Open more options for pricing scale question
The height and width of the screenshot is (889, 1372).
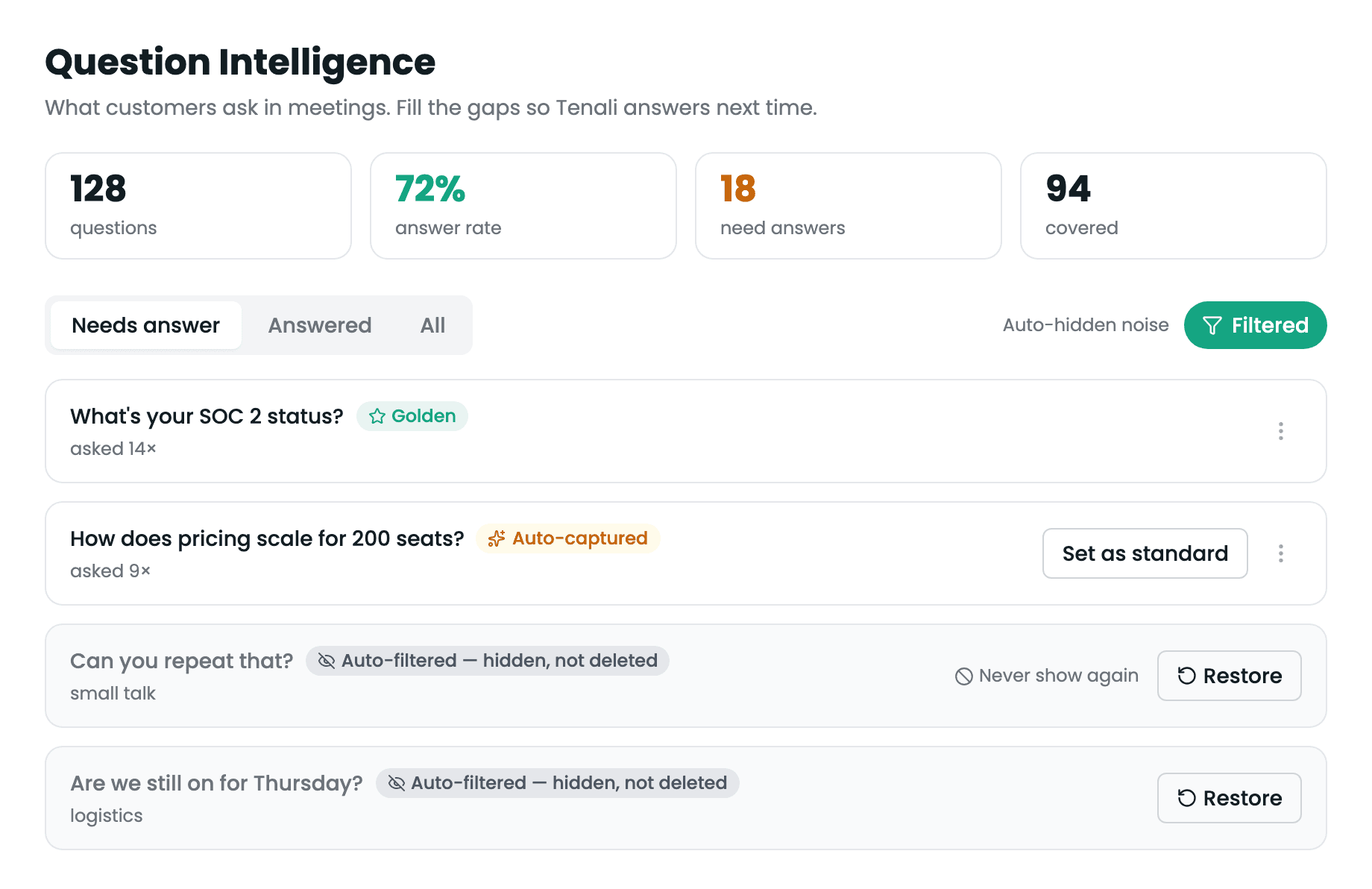pyautogui.click(x=1281, y=553)
